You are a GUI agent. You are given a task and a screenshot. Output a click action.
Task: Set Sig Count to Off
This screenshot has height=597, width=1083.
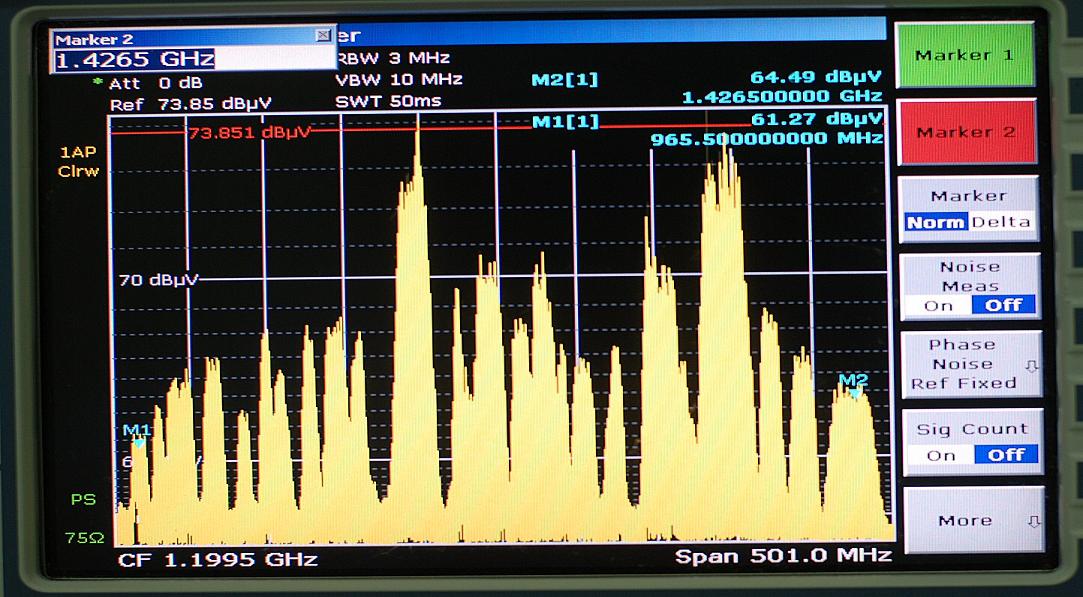click(x=1005, y=455)
